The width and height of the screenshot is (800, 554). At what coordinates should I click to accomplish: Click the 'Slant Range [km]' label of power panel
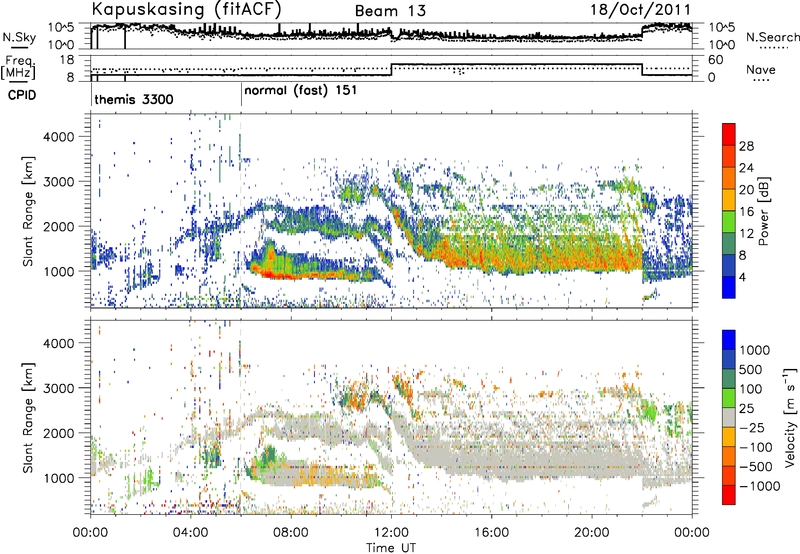pyautogui.click(x=28, y=211)
